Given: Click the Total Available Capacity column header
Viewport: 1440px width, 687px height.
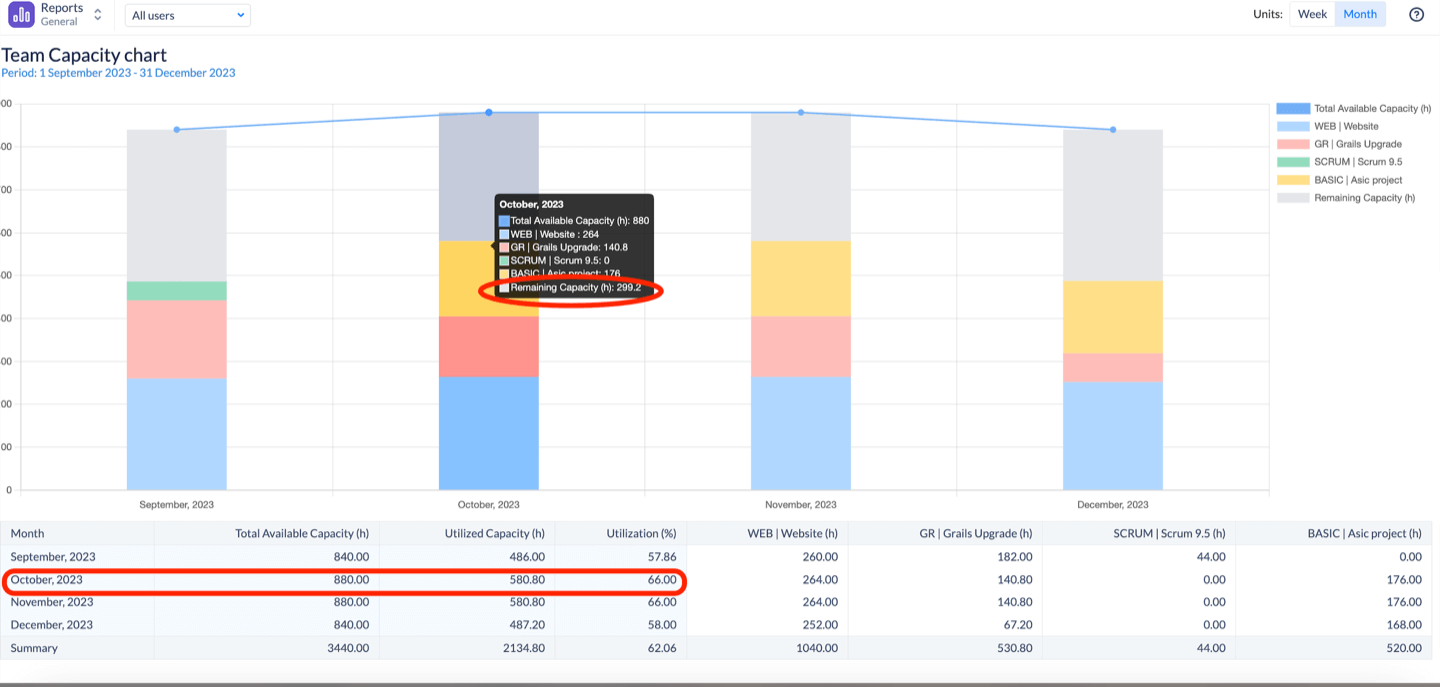Looking at the screenshot, I should coord(301,533).
